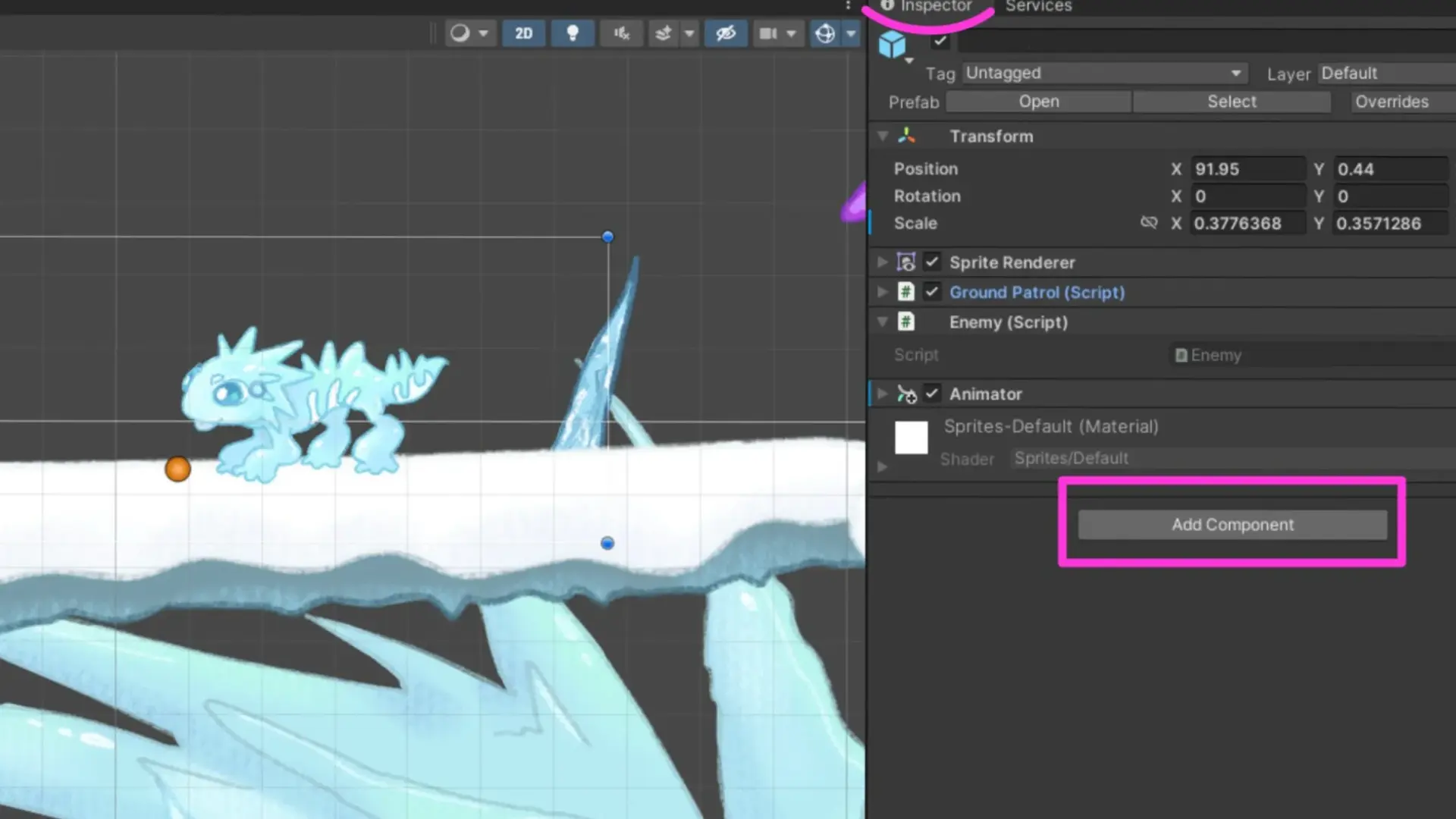Edit Scale Y field 0.3571286

point(1392,224)
